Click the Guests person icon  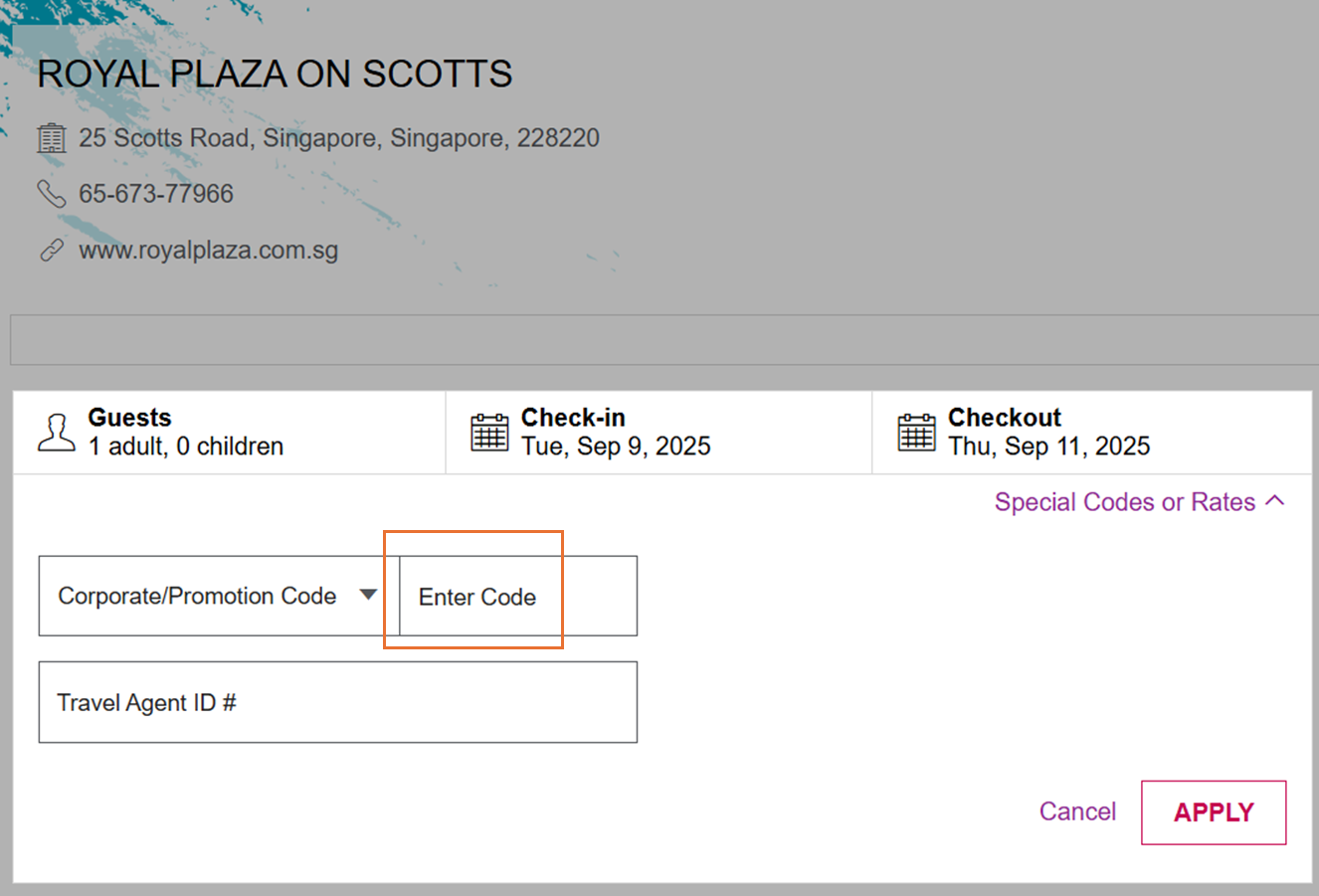coord(56,433)
